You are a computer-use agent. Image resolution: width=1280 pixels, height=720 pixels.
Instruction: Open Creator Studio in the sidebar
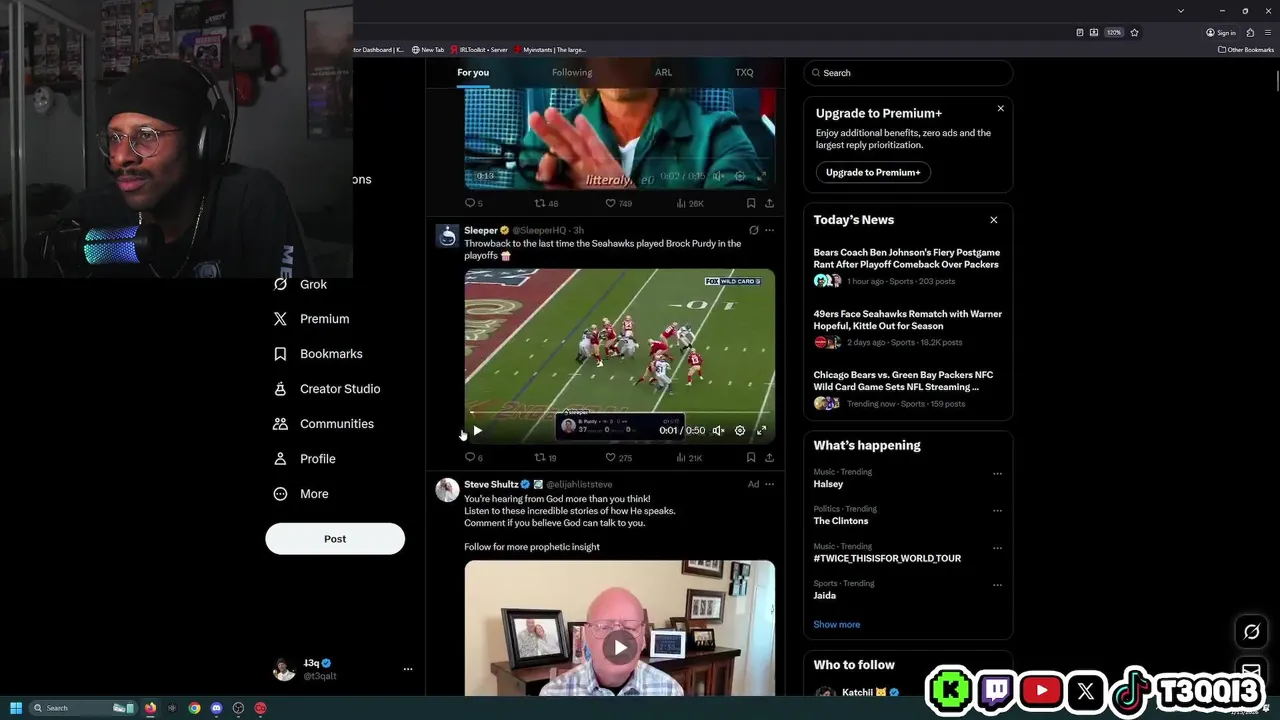(x=326, y=389)
